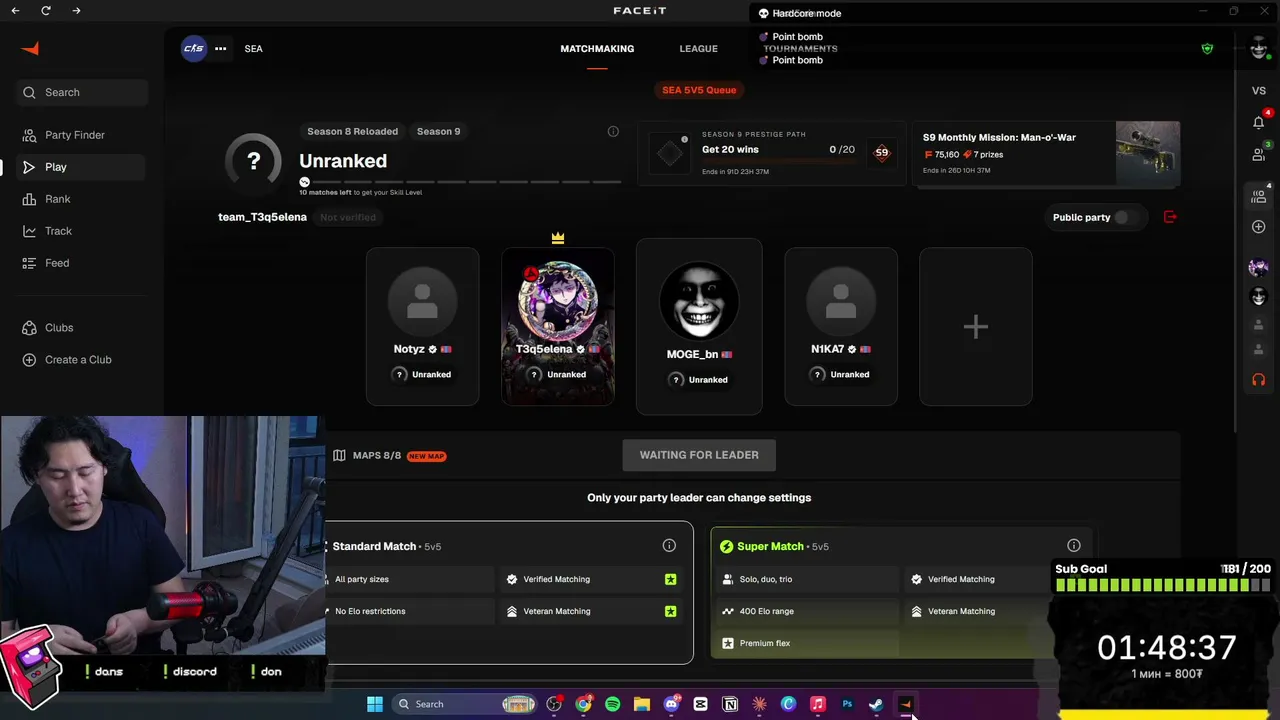Click Super Match Veteran Matching option
This screenshot has height=720, width=1280.
[x=960, y=611]
